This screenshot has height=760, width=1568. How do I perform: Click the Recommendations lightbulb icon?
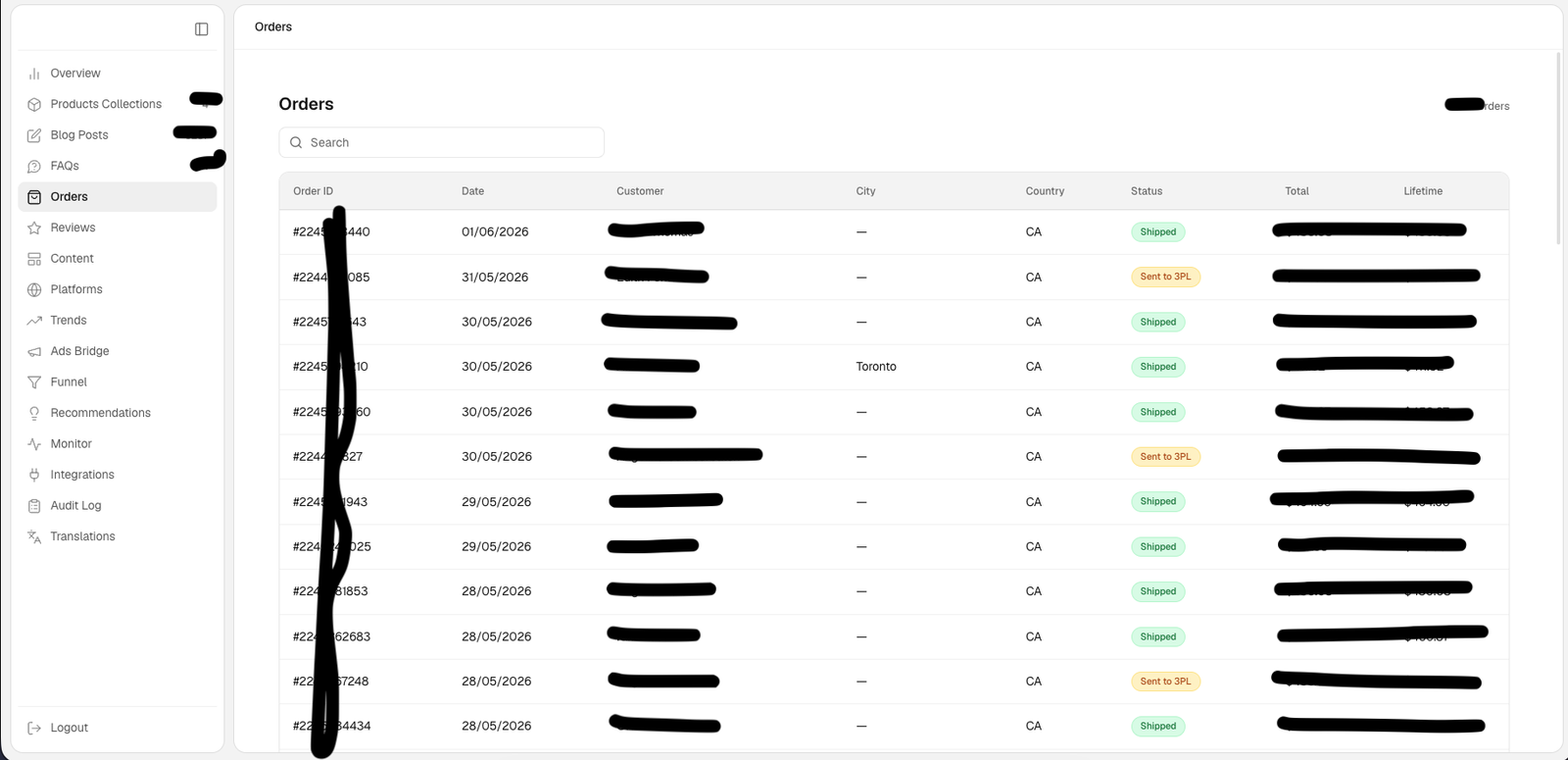(x=34, y=413)
